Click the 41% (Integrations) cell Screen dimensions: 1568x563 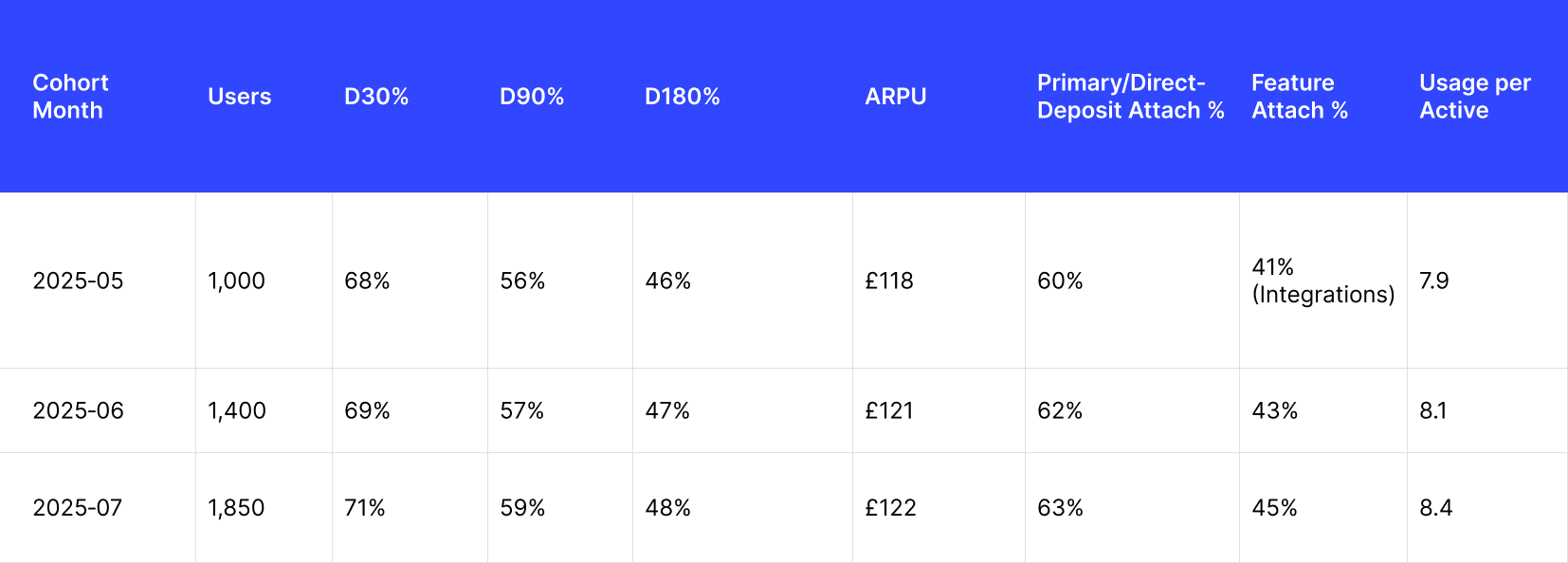(1322, 281)
